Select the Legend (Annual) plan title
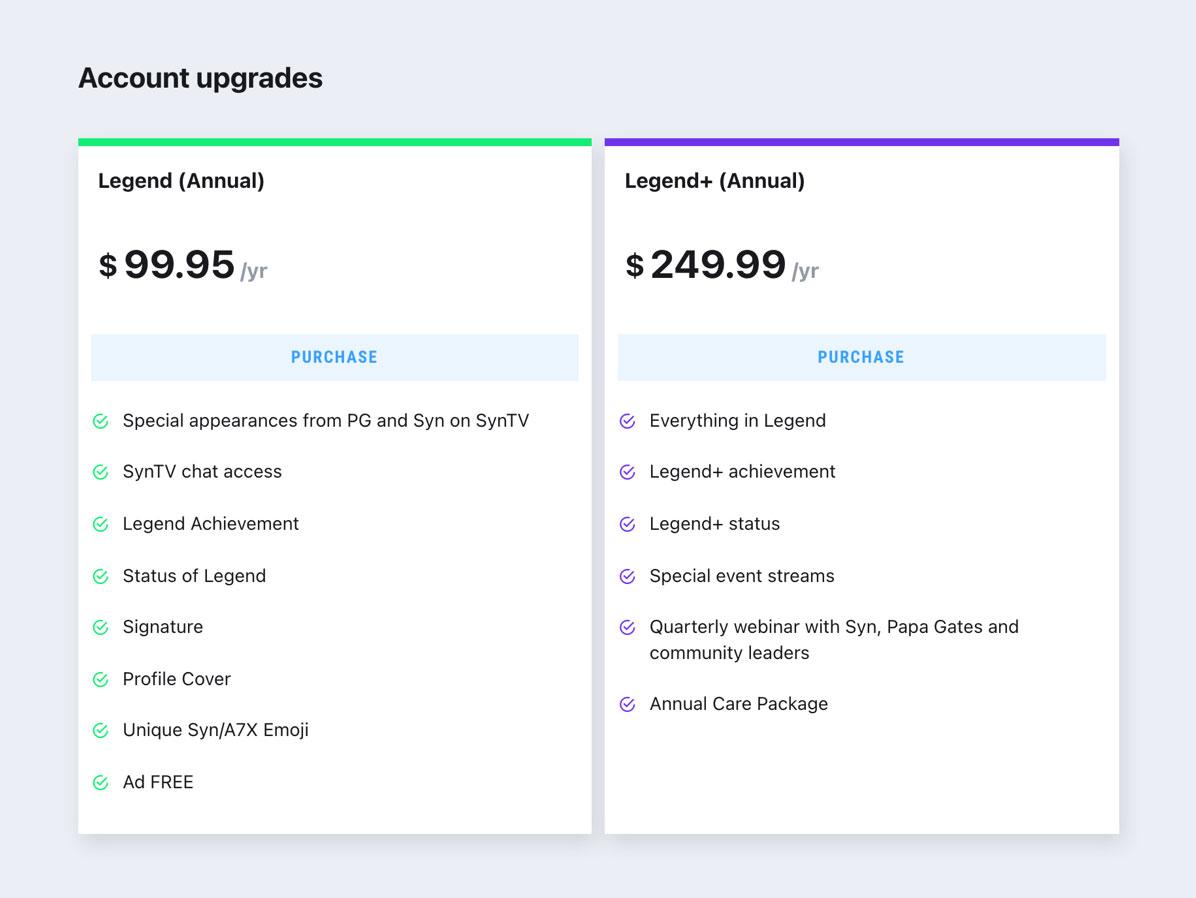The width and height of the screenshot is (1196, 898). (x=181, y=181)
